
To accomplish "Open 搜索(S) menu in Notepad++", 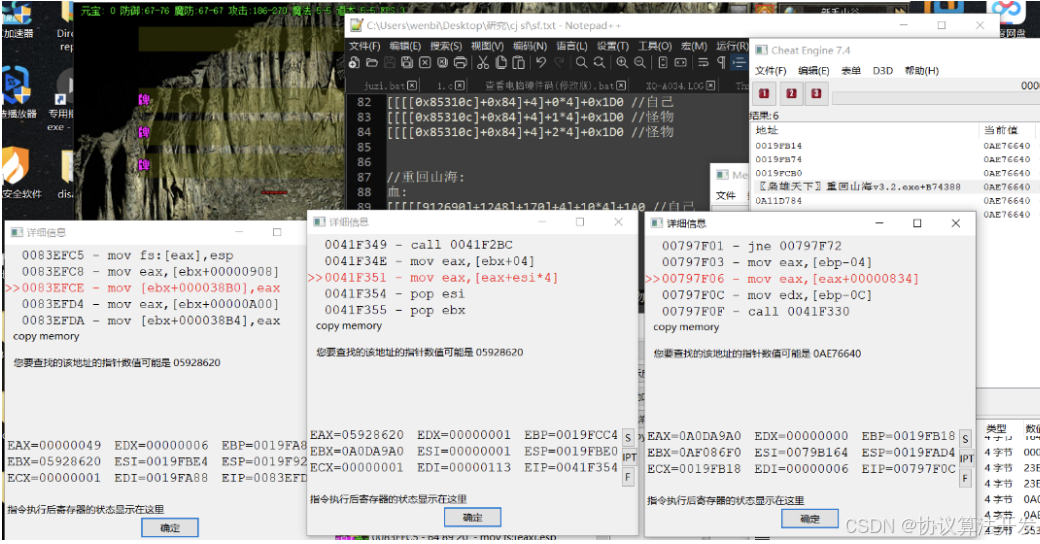I will coord(446,46).
